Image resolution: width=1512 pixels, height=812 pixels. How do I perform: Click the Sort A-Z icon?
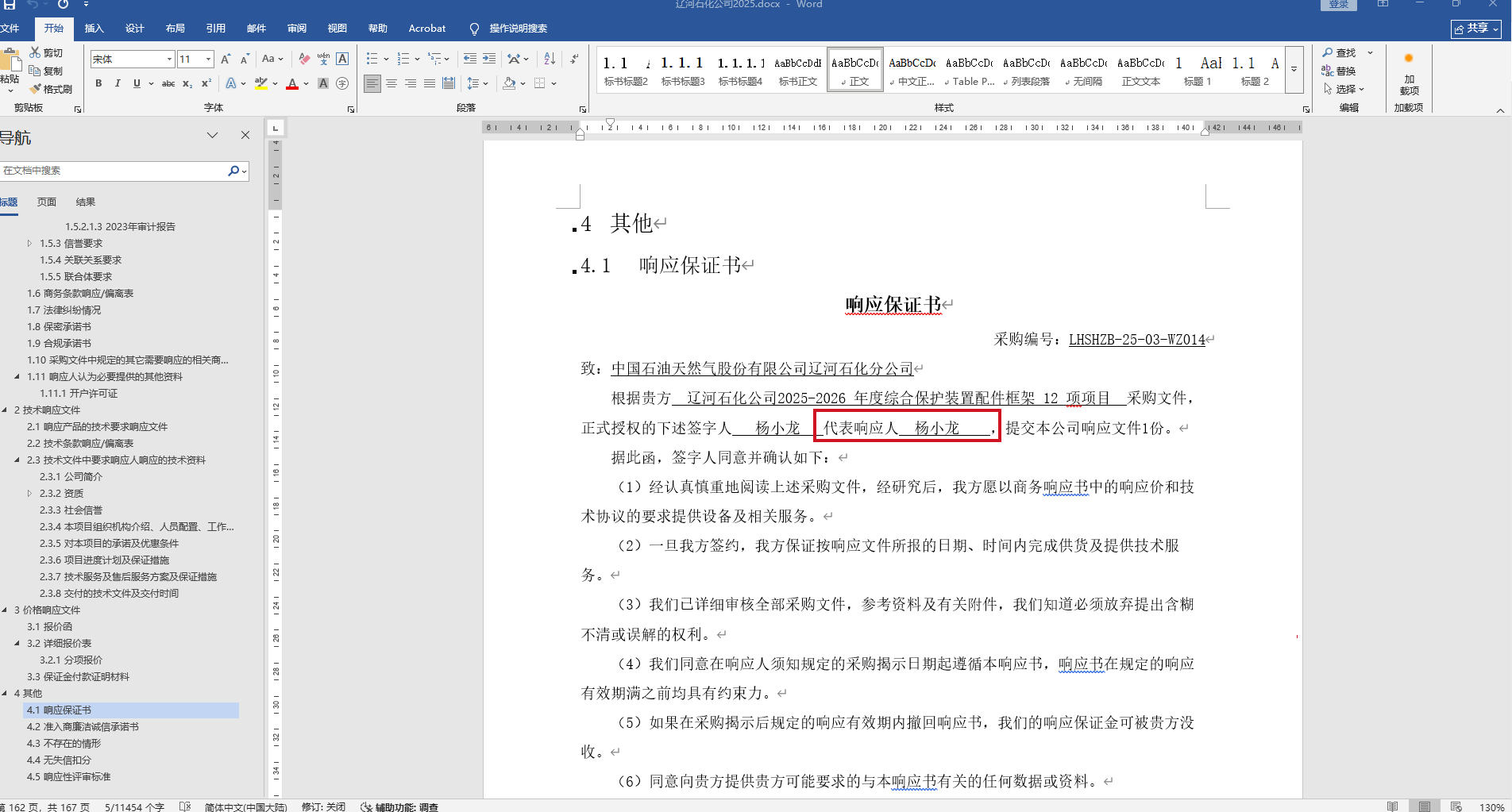click(x=550, y=59)
